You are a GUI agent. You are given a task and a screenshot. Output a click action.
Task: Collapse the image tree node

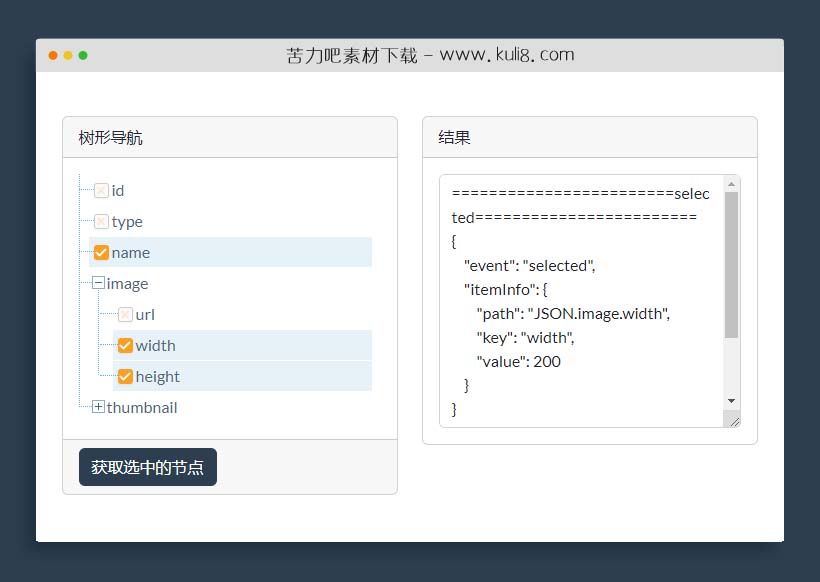pyautogui.click(x=98, y=284)
